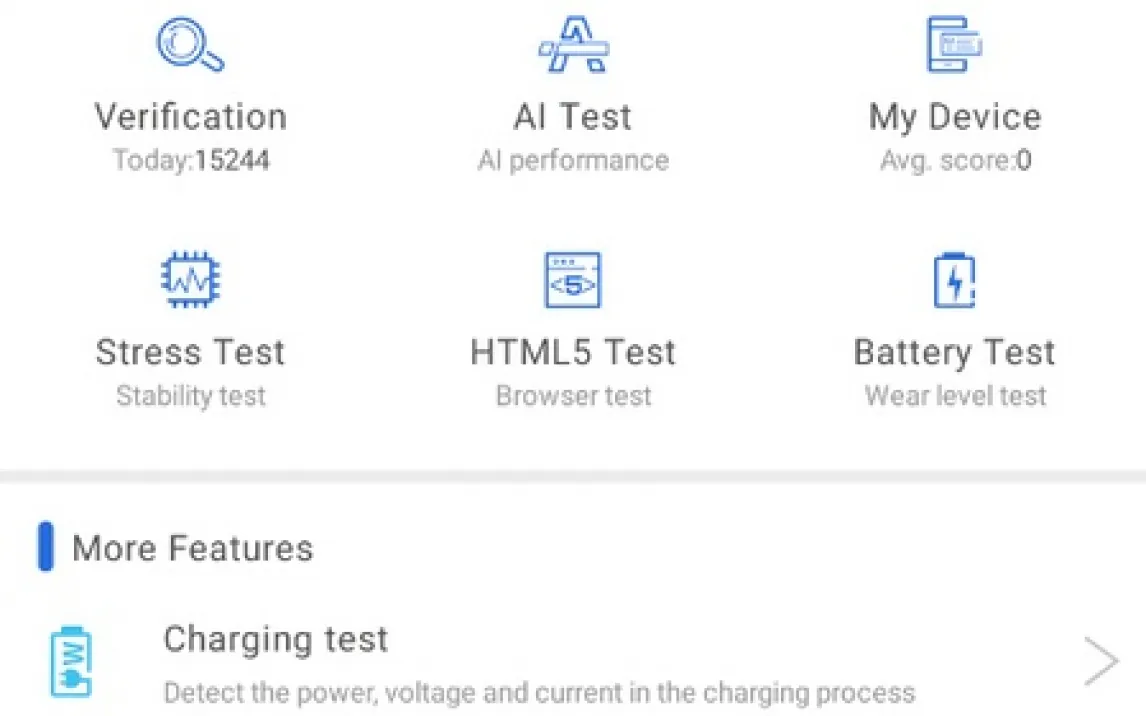Tap the Avg. score:0 text
The image size is (1146, 716).
click(955, 160)
